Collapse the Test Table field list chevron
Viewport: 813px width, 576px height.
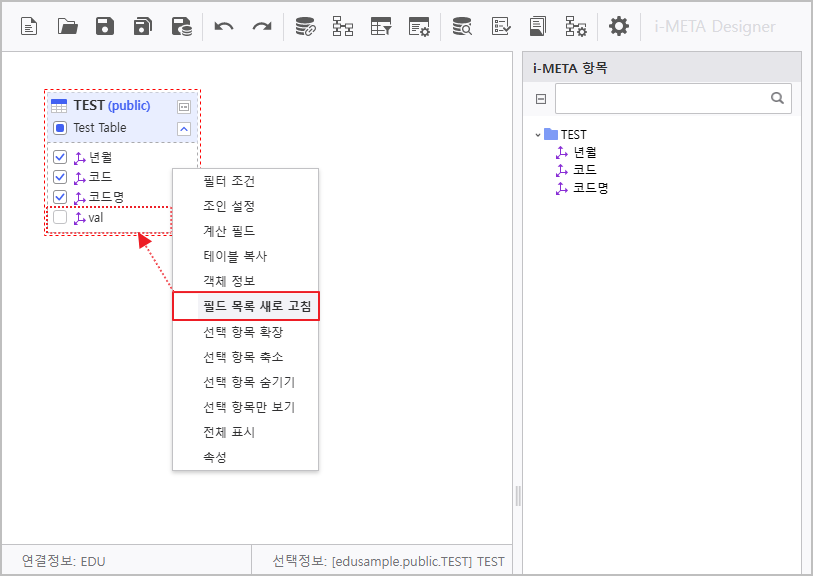click(184, 129)
